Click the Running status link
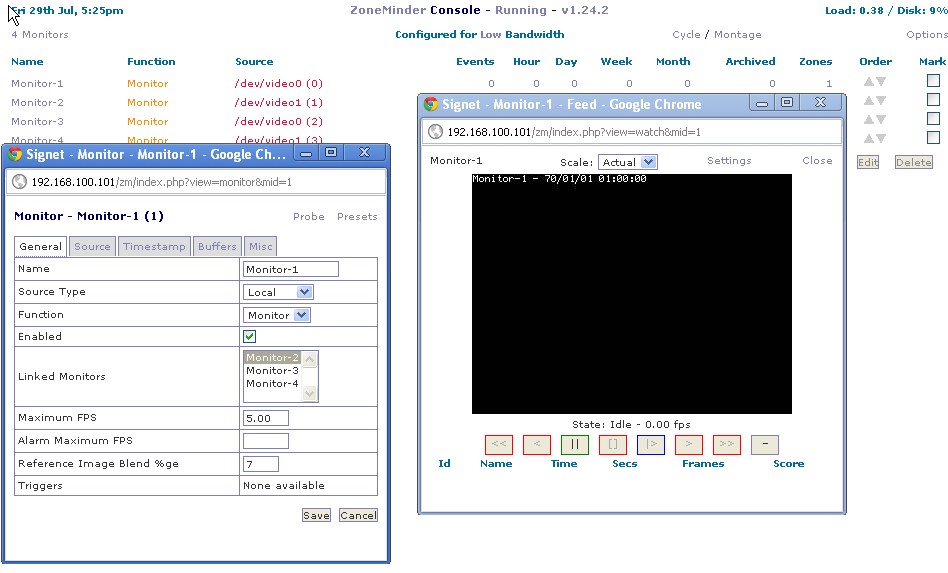 pos(521,10)
